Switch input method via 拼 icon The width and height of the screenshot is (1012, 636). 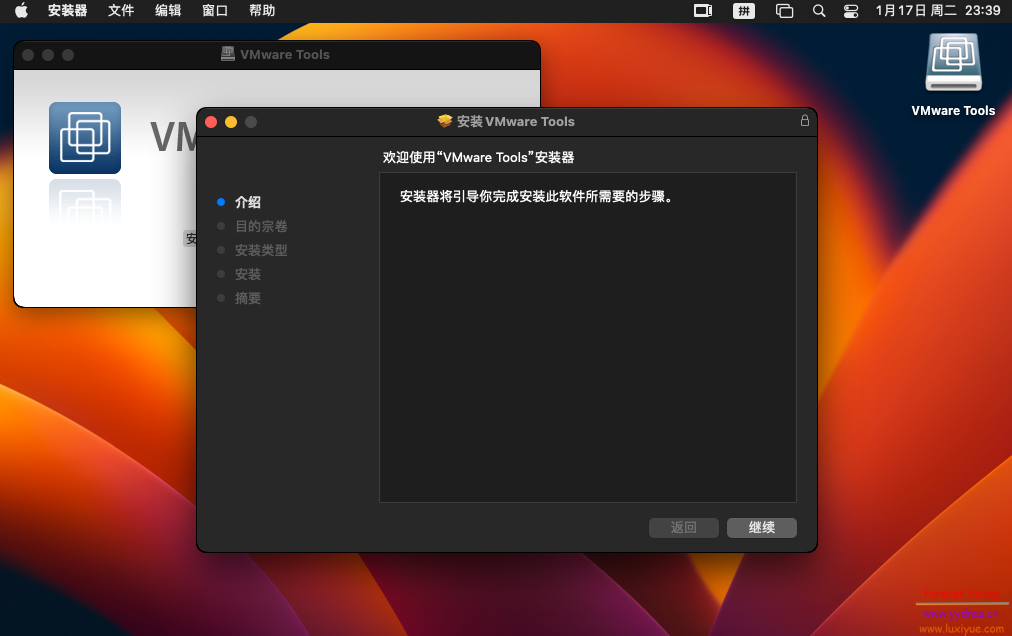pos(744,10)
